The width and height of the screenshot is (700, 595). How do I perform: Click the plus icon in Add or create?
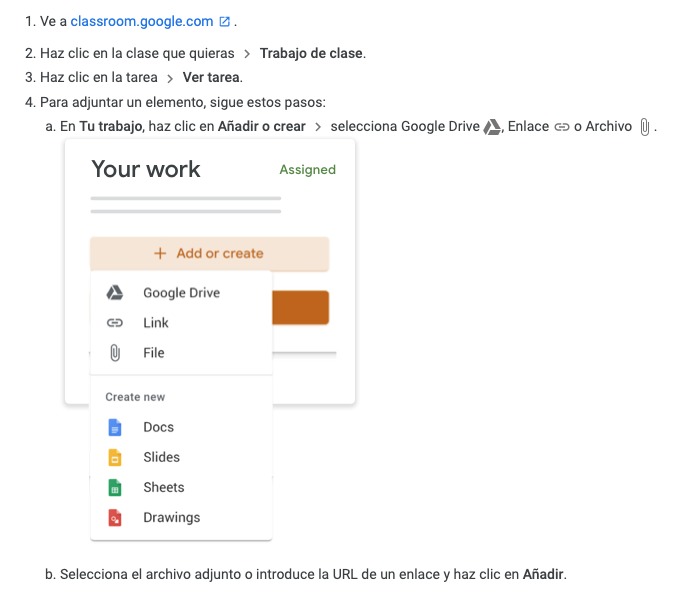click(x=160, y=253)
